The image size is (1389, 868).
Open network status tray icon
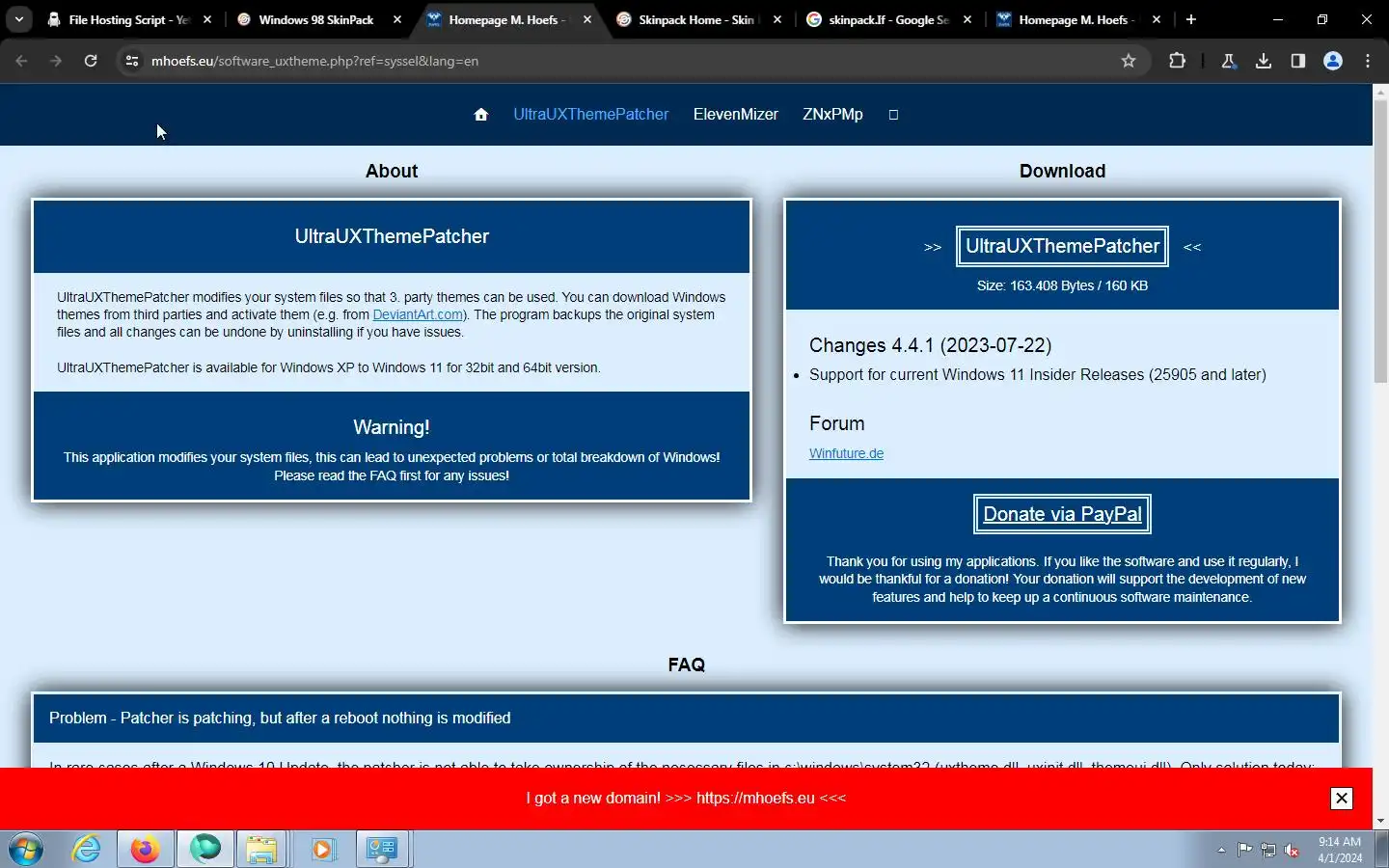click(1268, 850)
